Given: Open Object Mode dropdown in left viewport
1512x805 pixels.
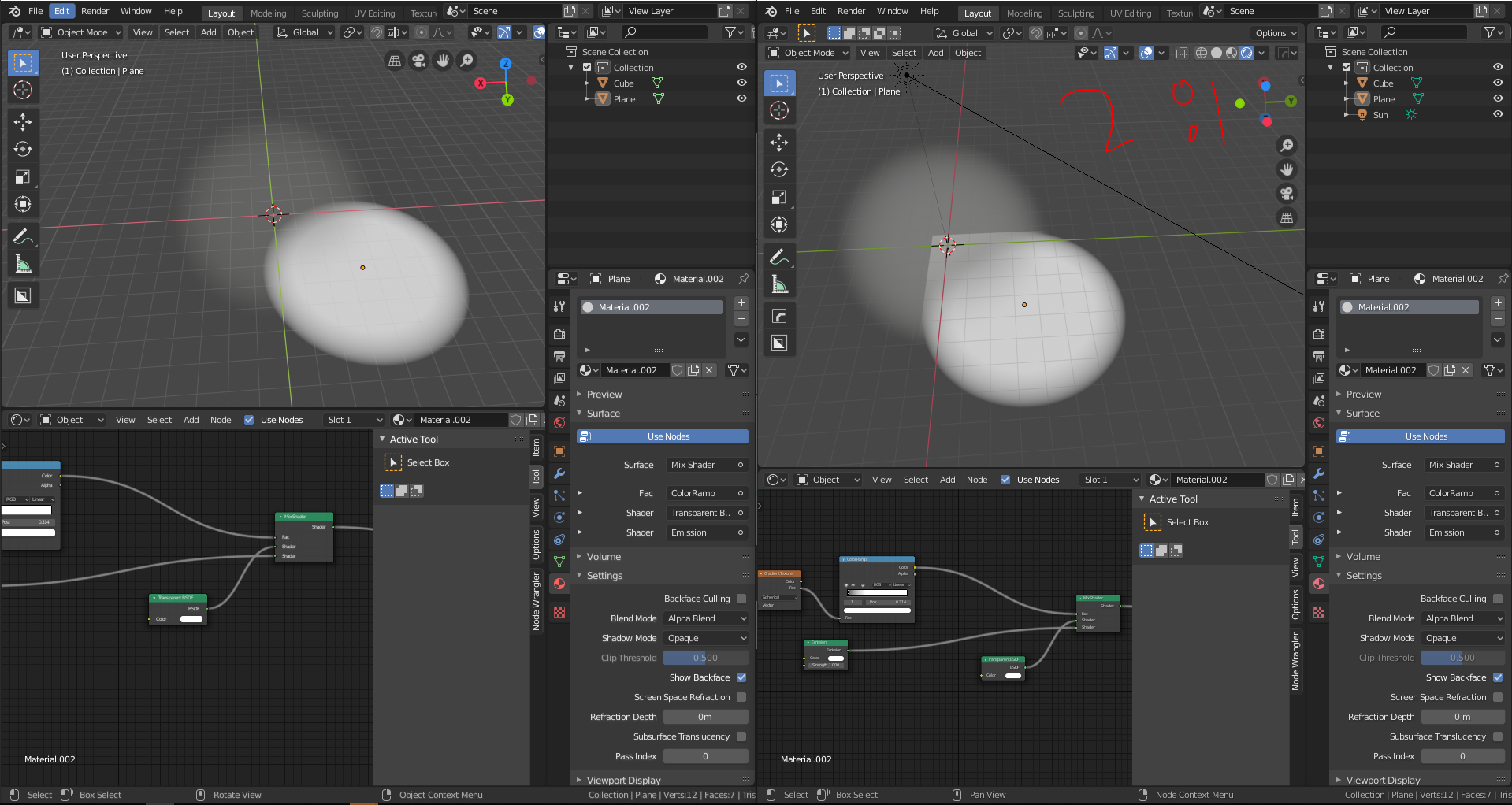Looking at the screenshot, I should coord(81,32).
